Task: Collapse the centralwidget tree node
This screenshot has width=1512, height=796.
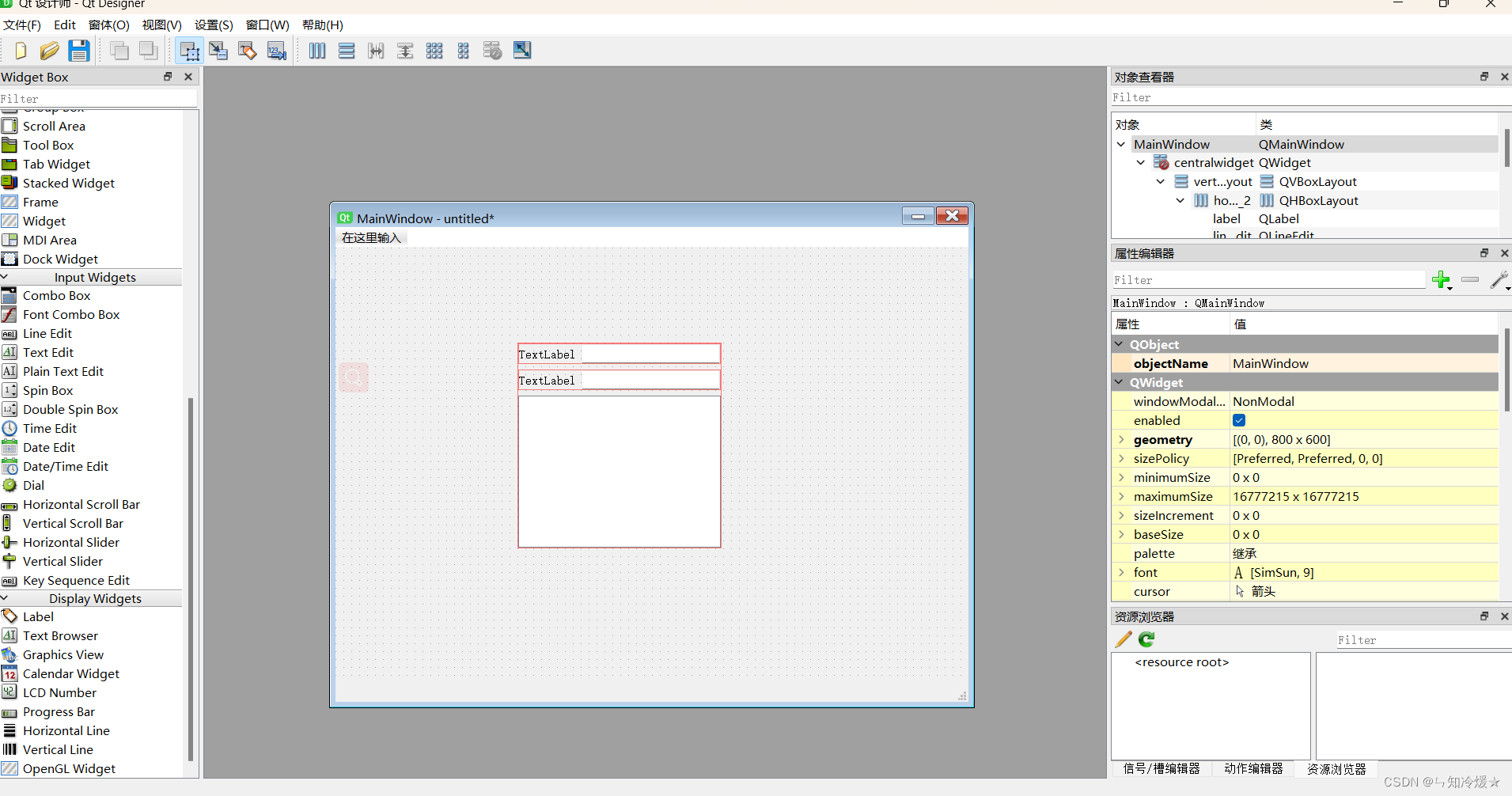Action: tap(1140, 163)
